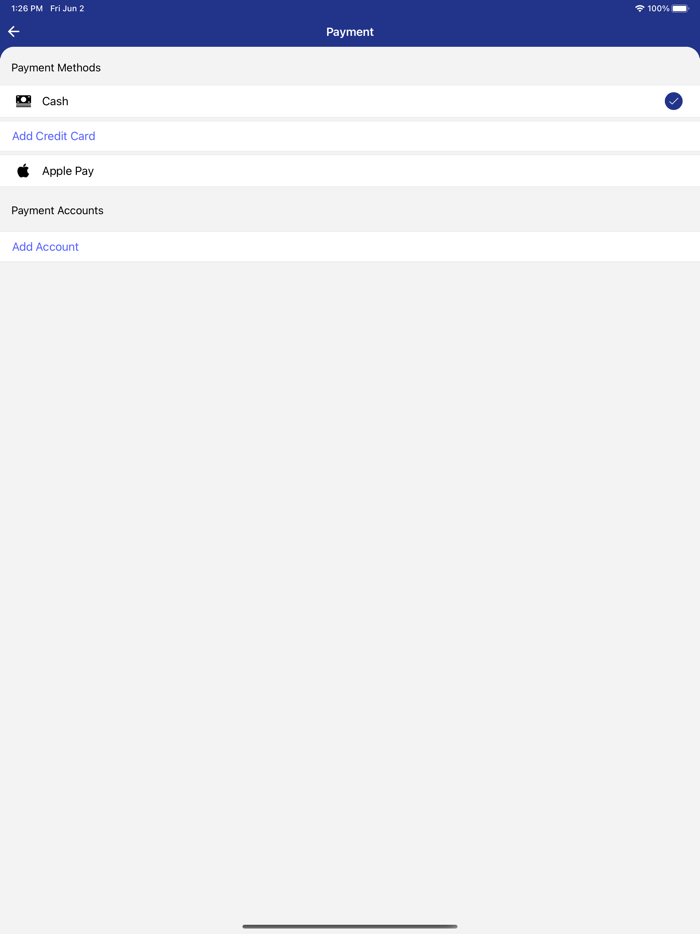Viewport: 700px width, 934px height.
Task: Select Cash as payment method
Action: [350, 101]
